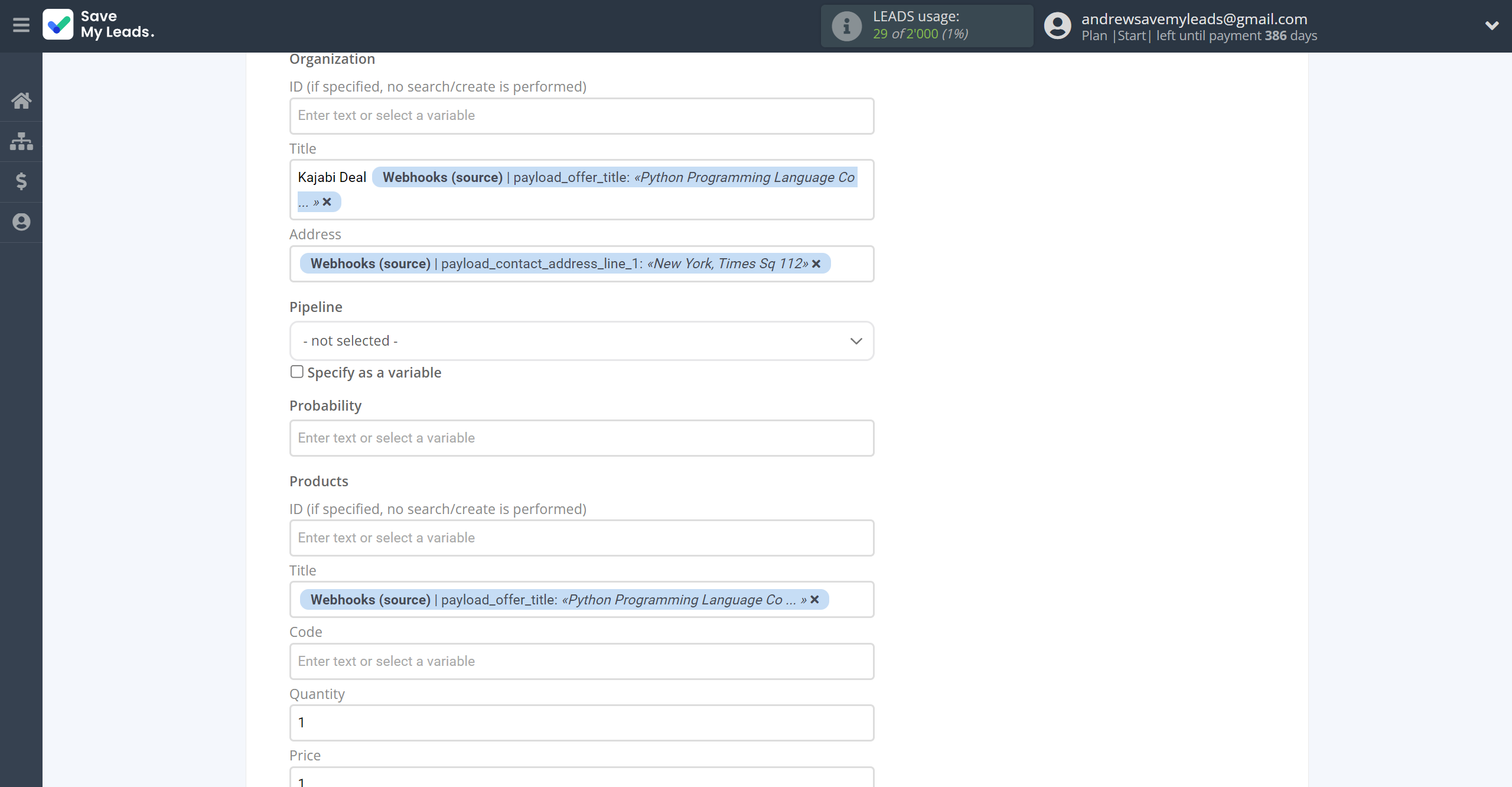The height and width of the screenshot is (787, 1512).
Task: Click the LEADS usage info icon
Action: [846, 26]
